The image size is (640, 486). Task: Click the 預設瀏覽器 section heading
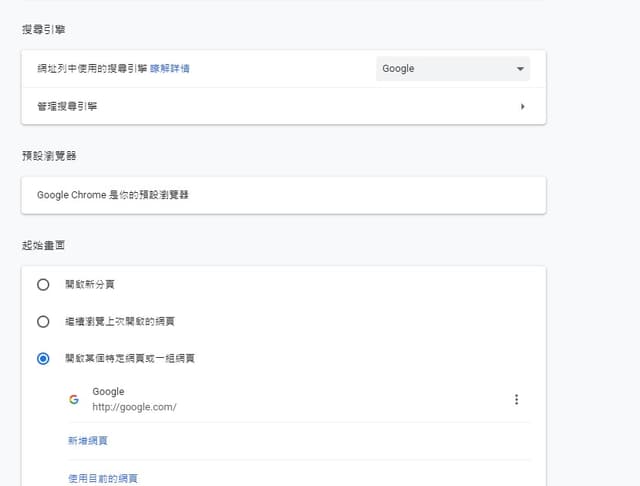pos(49,156)
